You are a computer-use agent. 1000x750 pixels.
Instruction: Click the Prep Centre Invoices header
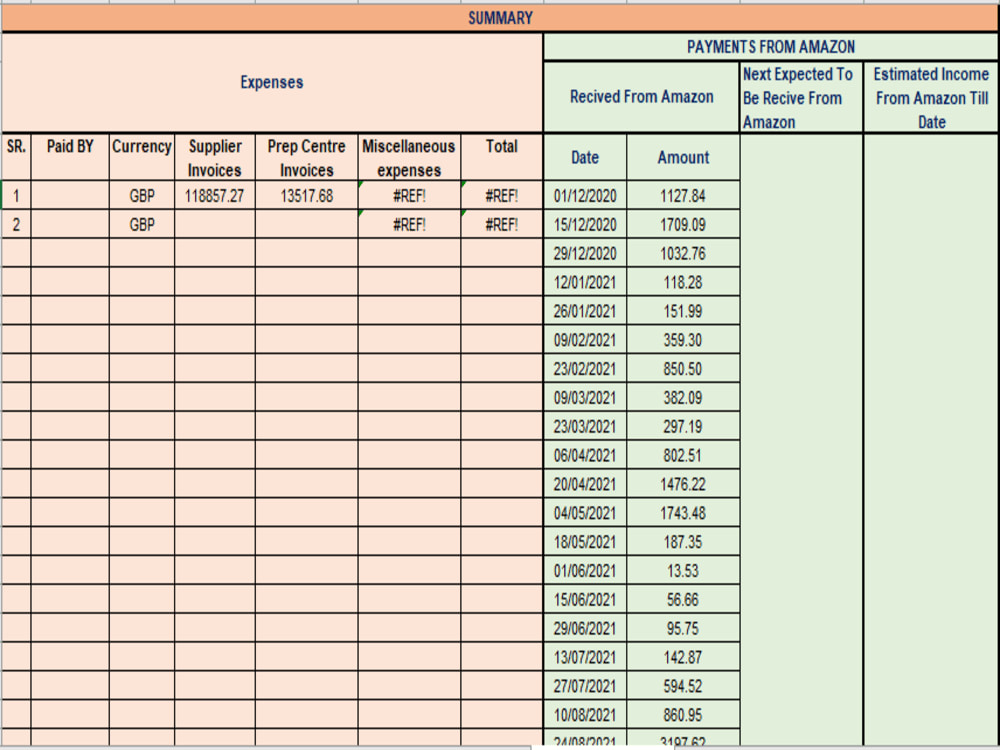[307, 157]
